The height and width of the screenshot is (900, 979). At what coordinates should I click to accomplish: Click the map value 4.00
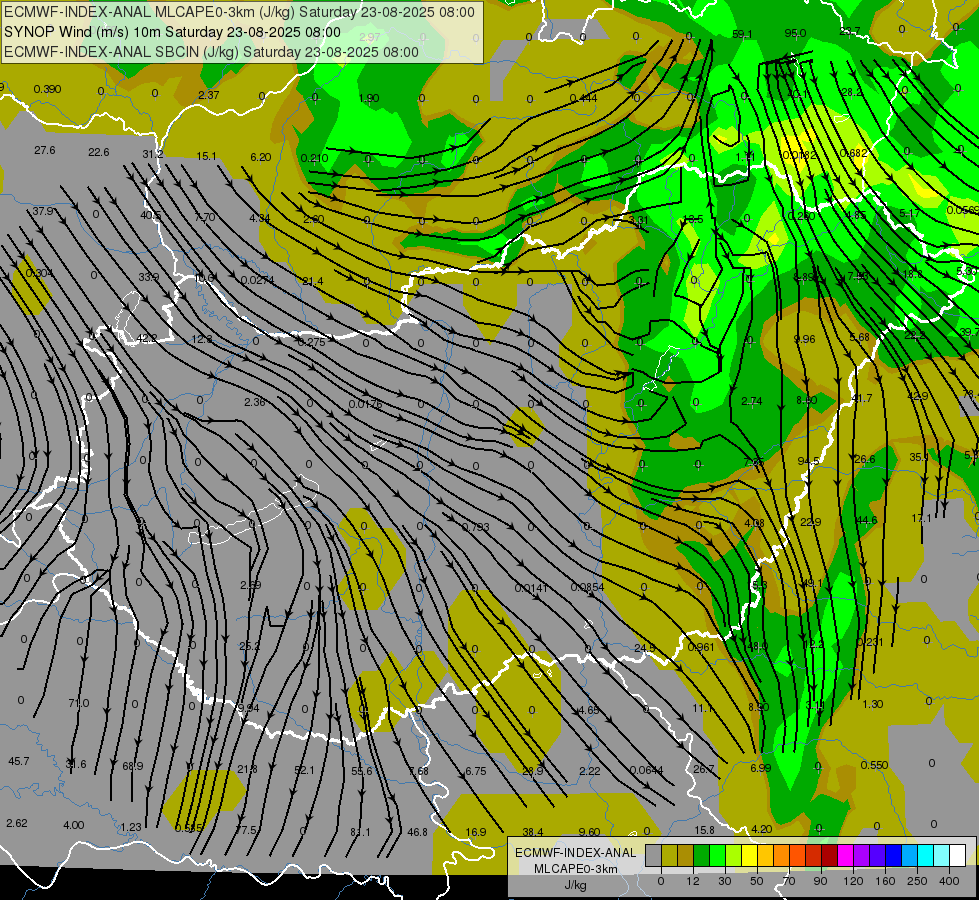pyautogui.click(x=74, y=825)
